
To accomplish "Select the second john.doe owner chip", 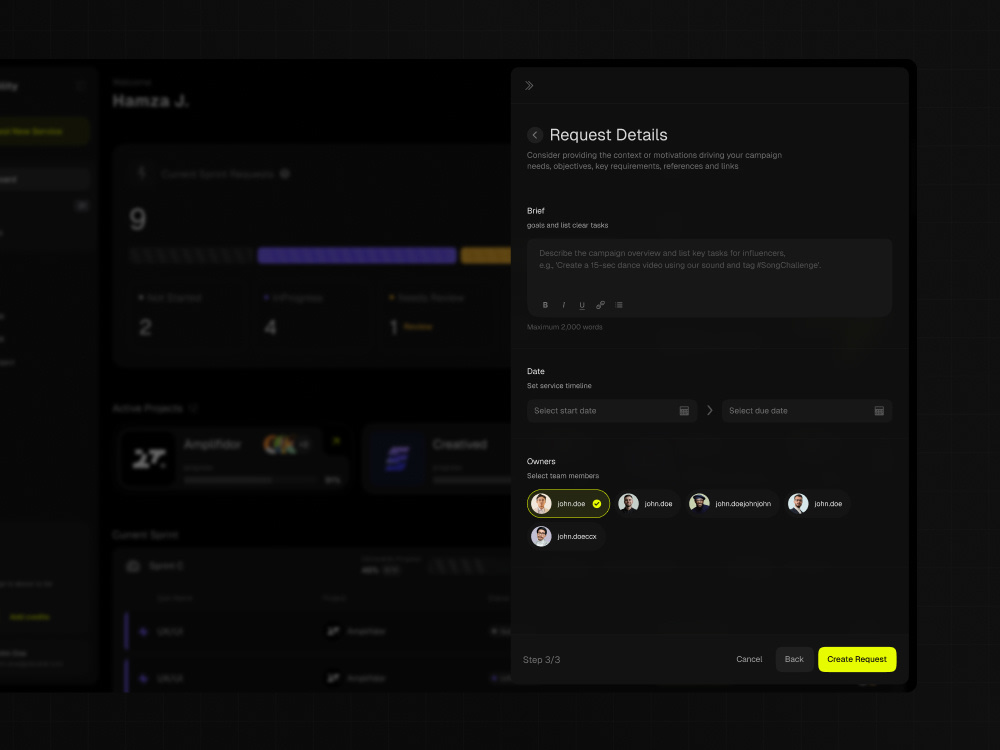I will 647,503.
